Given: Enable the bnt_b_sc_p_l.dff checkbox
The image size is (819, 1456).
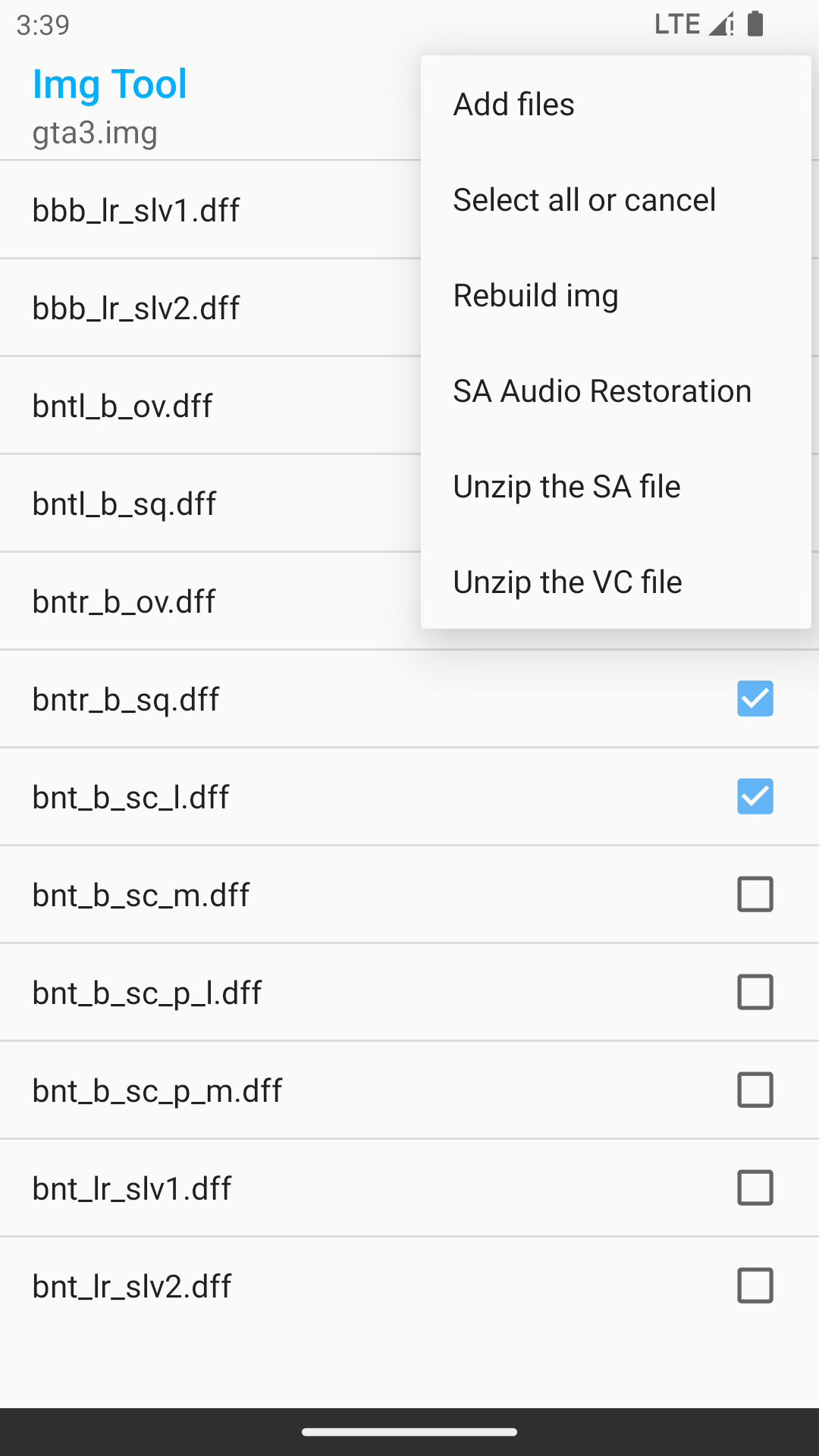Looking at the screenshot, I should click(755, 992).
